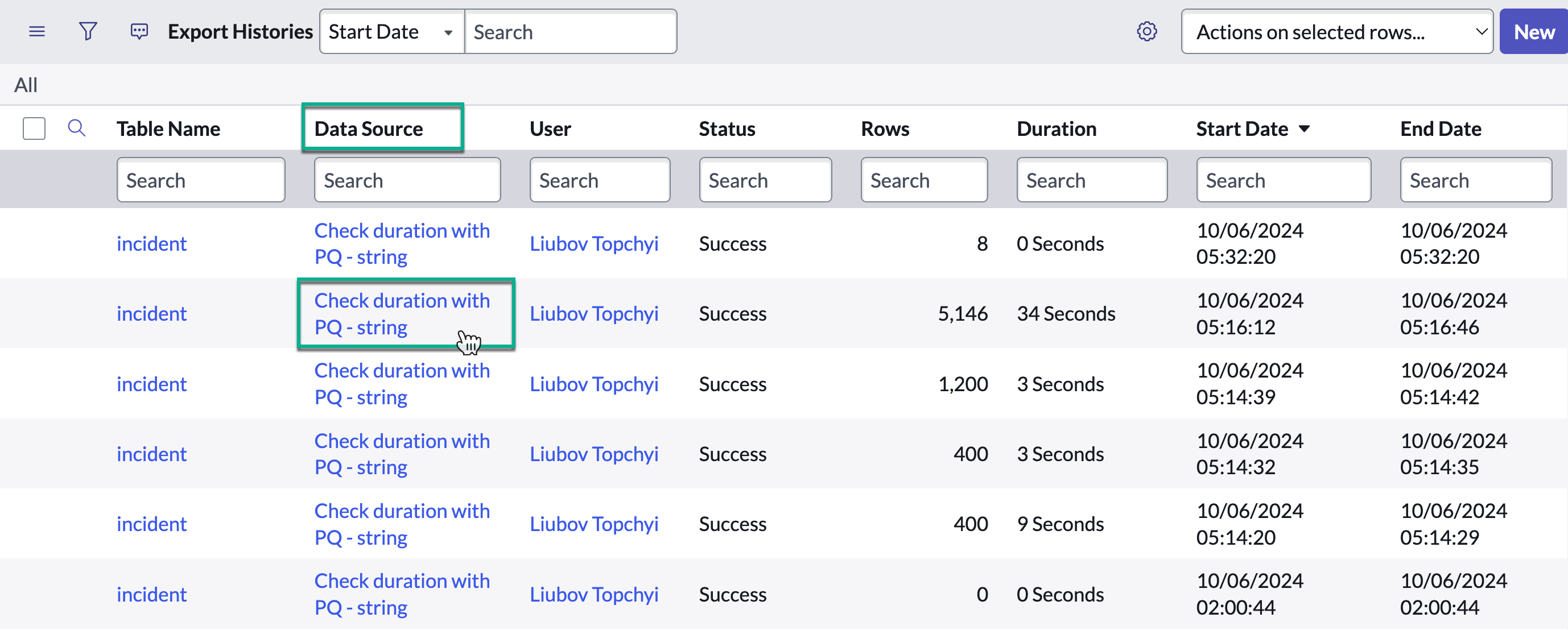Open first Liubov Topchyi user link
1568x630 pixels.
tap(593, 244)
